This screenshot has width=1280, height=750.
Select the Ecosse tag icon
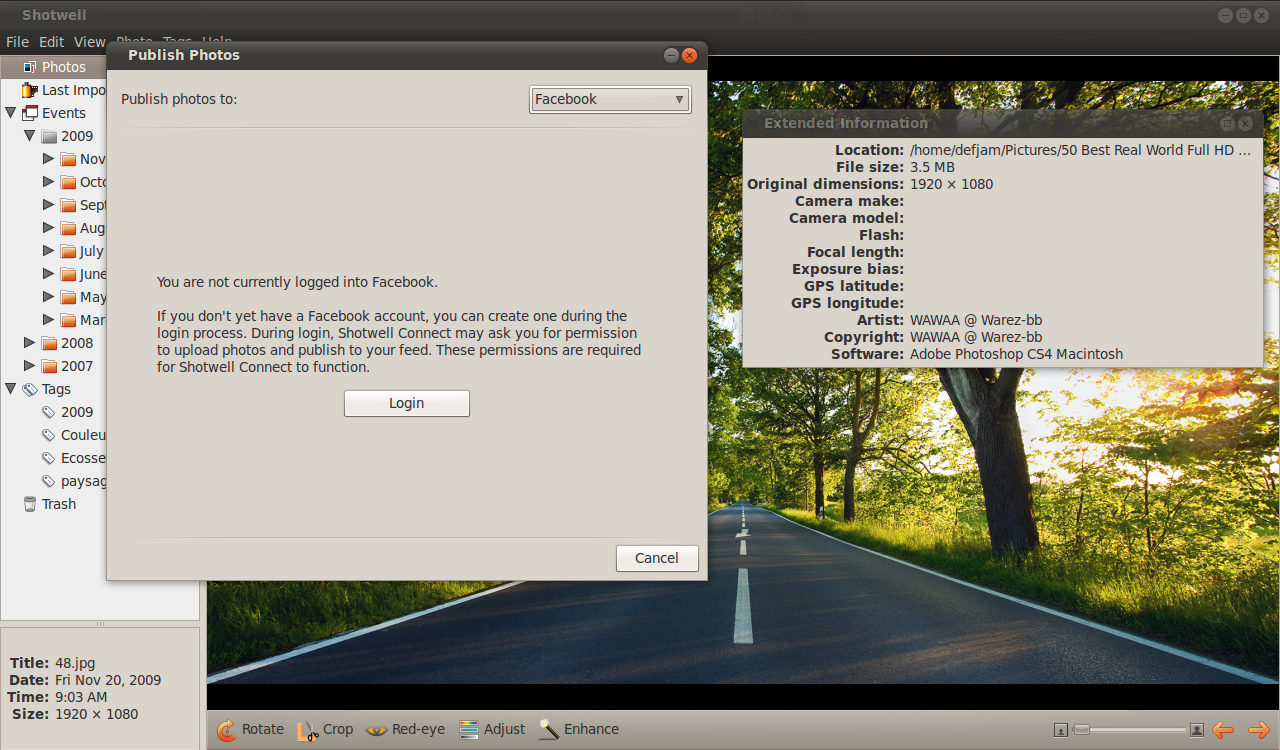49,458
